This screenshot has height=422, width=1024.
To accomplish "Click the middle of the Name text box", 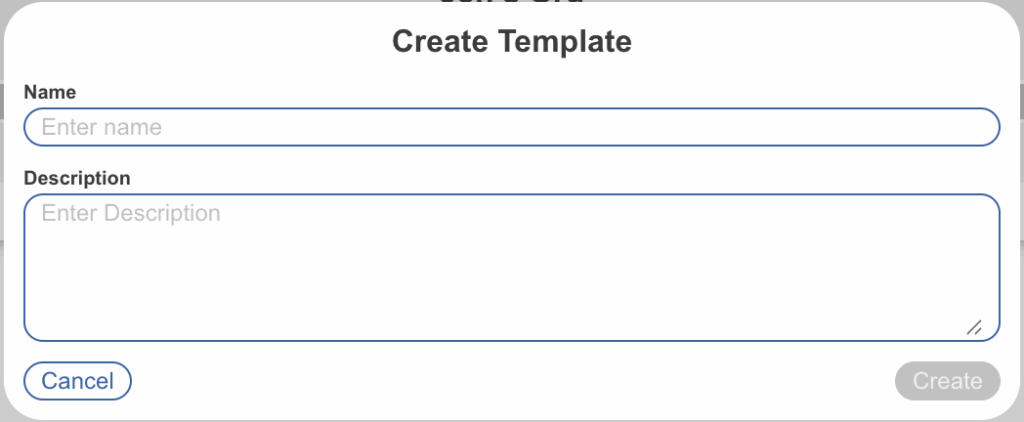I will pos(511,127).
